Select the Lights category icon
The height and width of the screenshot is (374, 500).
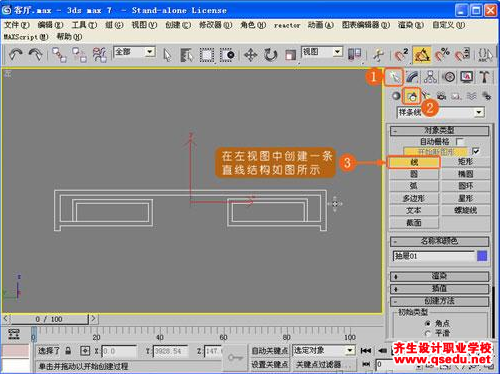[426, 96]
